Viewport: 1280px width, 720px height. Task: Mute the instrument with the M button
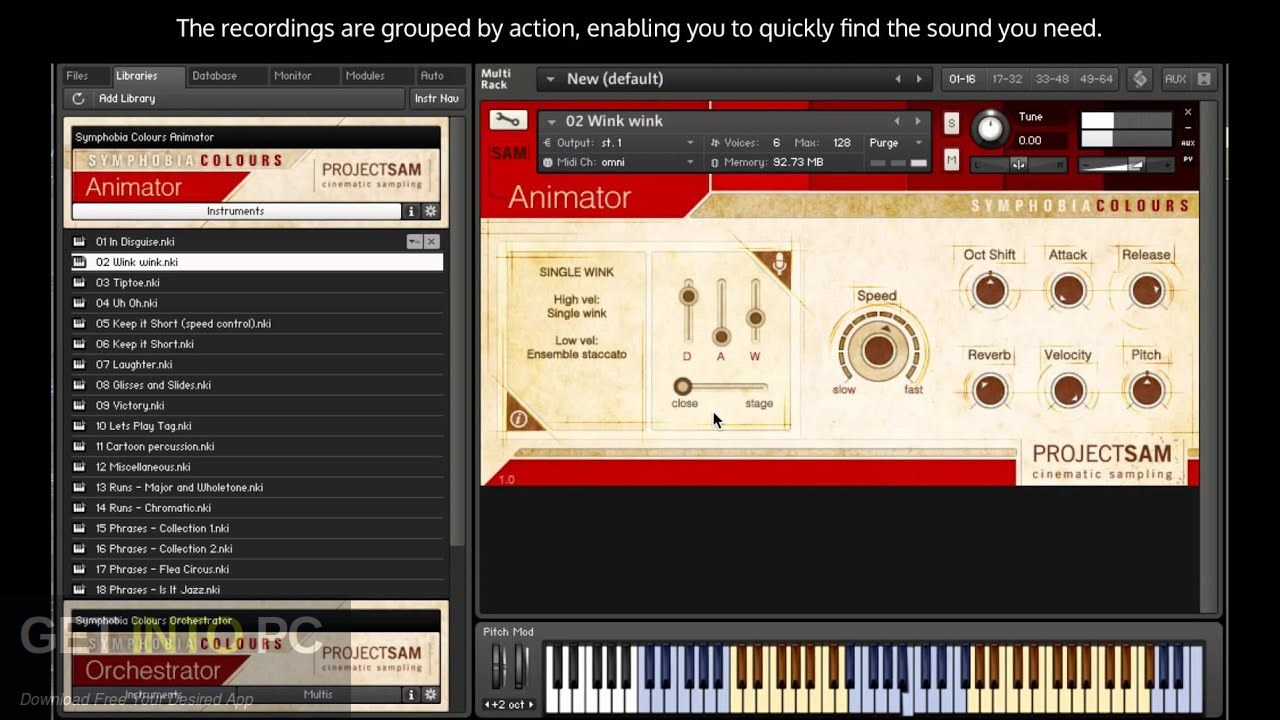click(951, 160)
